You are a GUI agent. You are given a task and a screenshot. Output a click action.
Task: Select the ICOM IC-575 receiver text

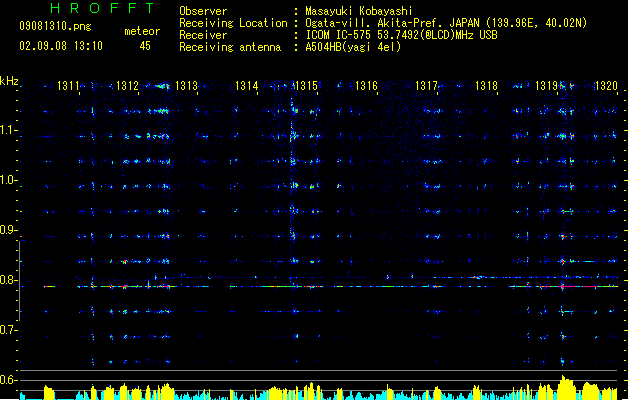pos(402,35)
